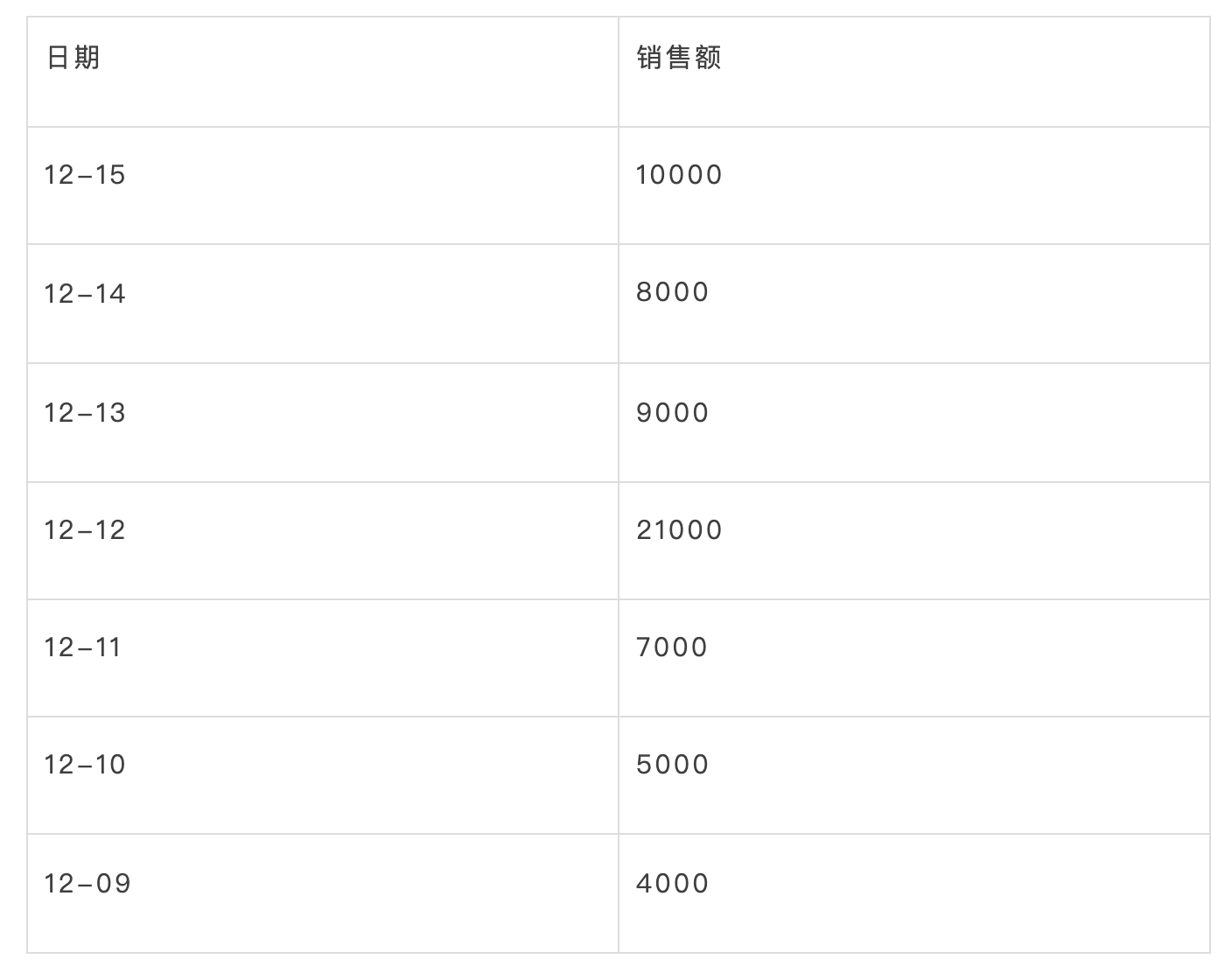Click the 10000 value text

click(x=679, y=175)
